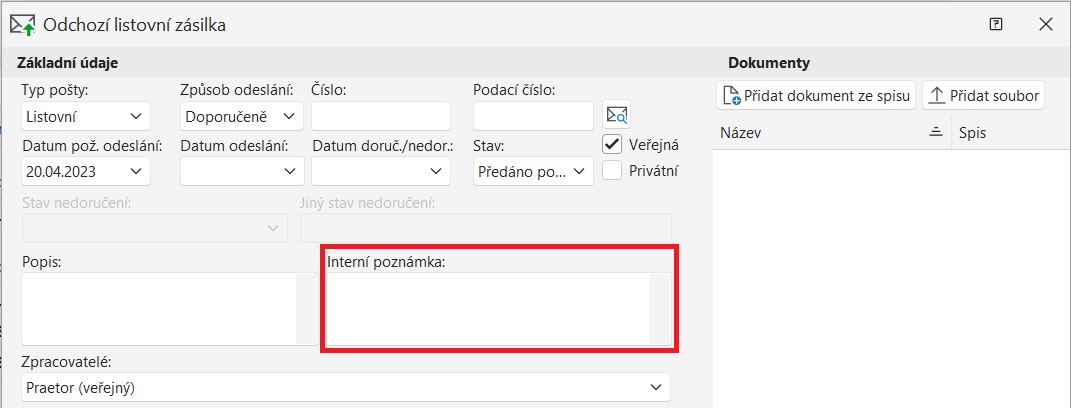The width and height of the screenshot is (1071, 408).
Task: Click the sort icon in the Název column header
Action: tap(936, 132)
